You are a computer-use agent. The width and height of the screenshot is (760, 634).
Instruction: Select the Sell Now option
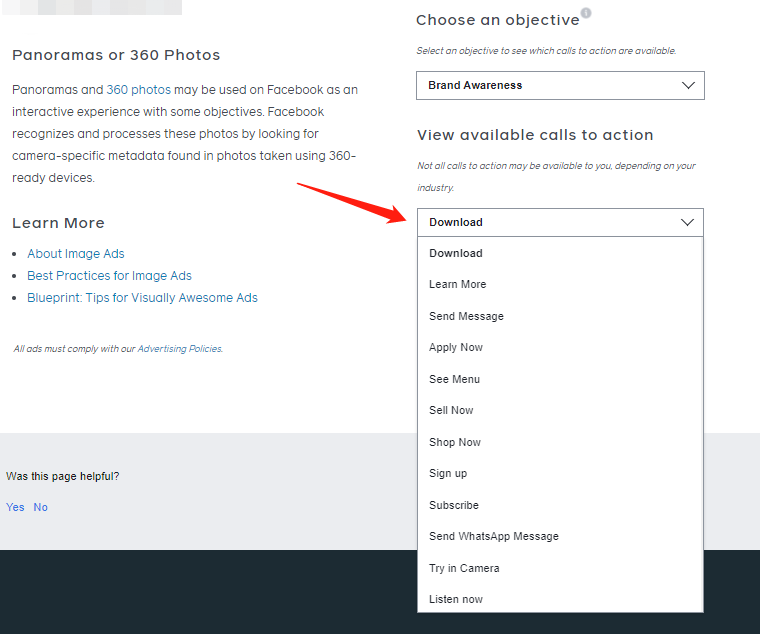pos(451,410)
